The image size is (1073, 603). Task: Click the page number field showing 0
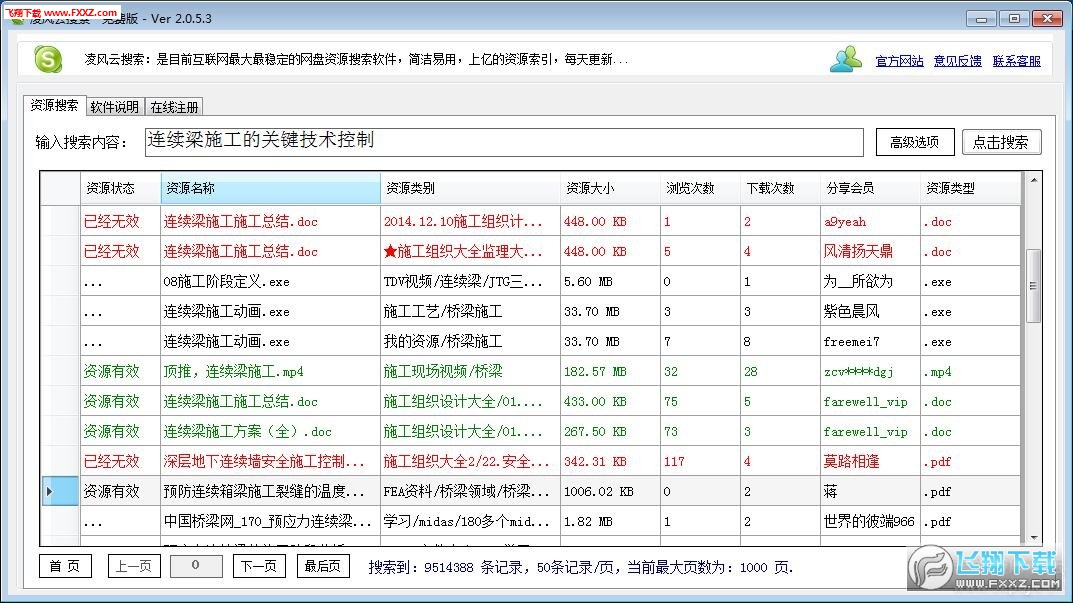196,566
